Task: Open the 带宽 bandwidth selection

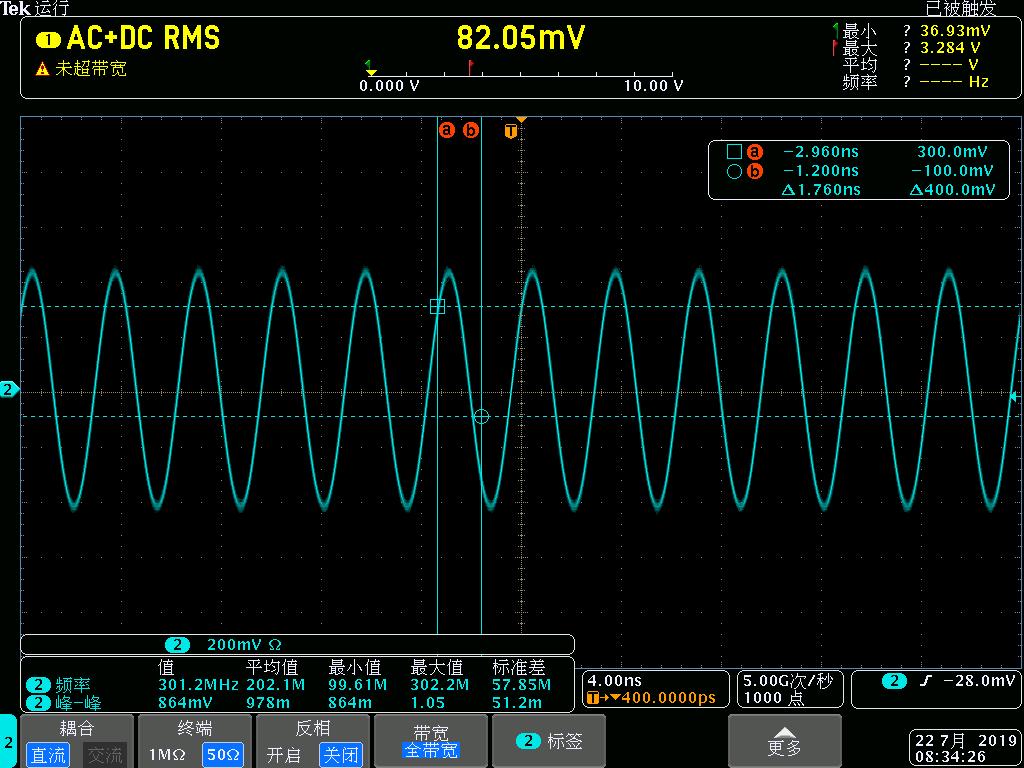Action: [x=431, y=741]
